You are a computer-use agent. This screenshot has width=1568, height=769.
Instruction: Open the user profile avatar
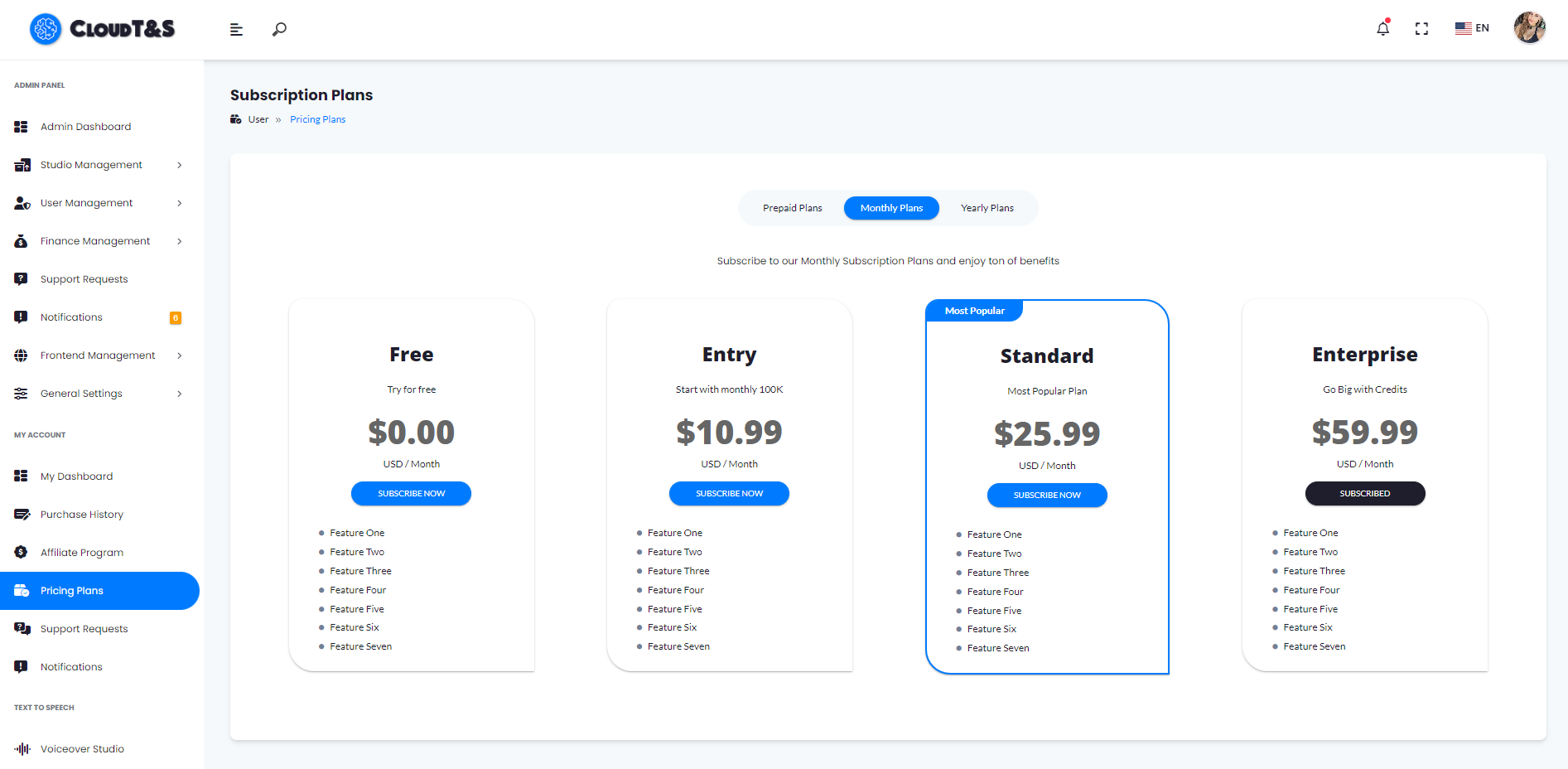coord(1529,28)
